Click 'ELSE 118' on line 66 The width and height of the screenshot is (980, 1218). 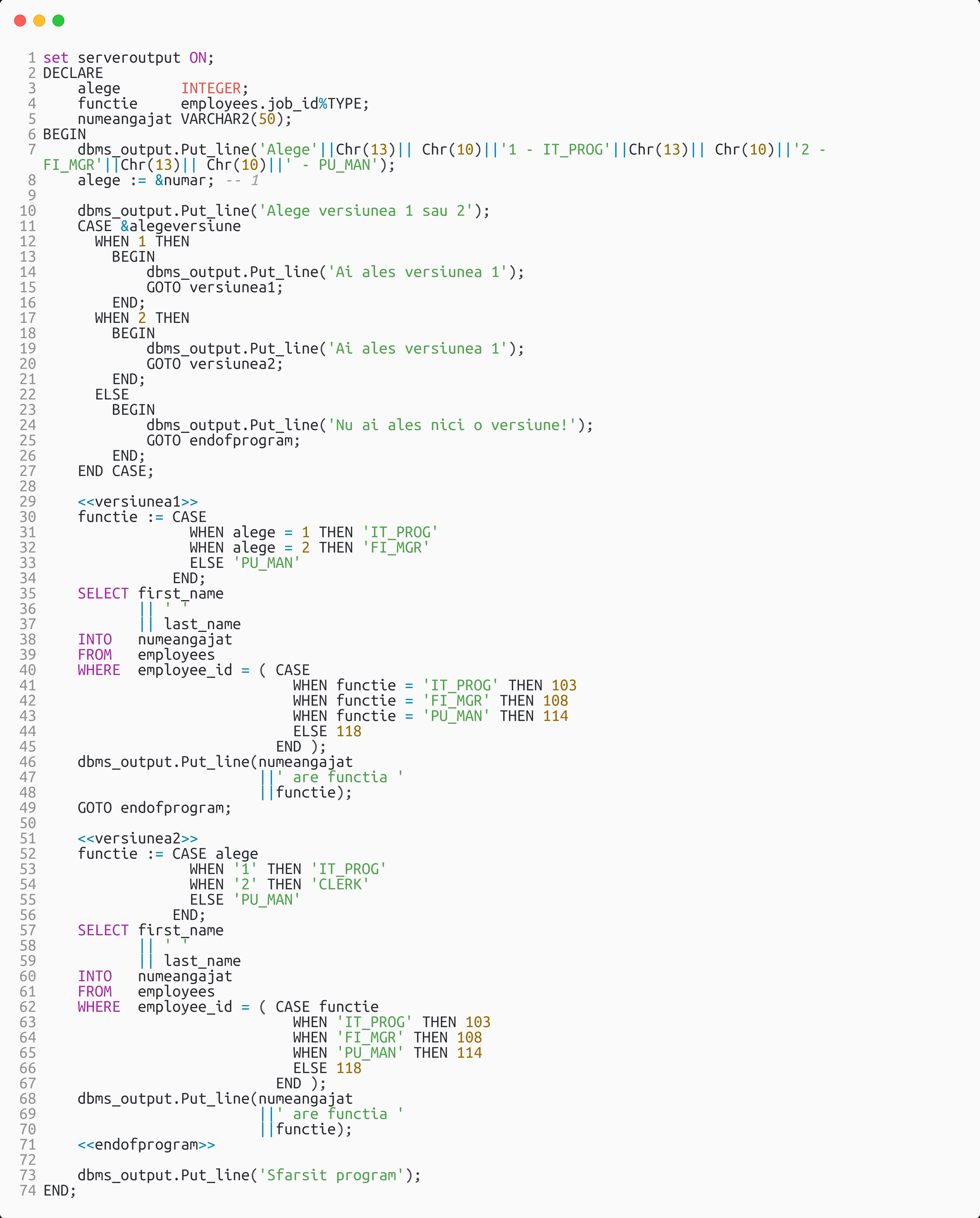(327, 1068)
